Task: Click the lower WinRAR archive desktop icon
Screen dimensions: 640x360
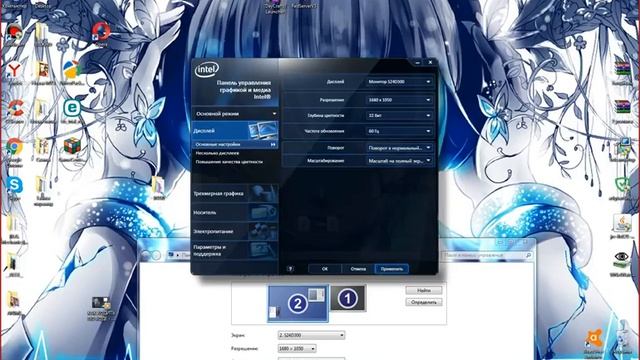Action: point(622,107)
